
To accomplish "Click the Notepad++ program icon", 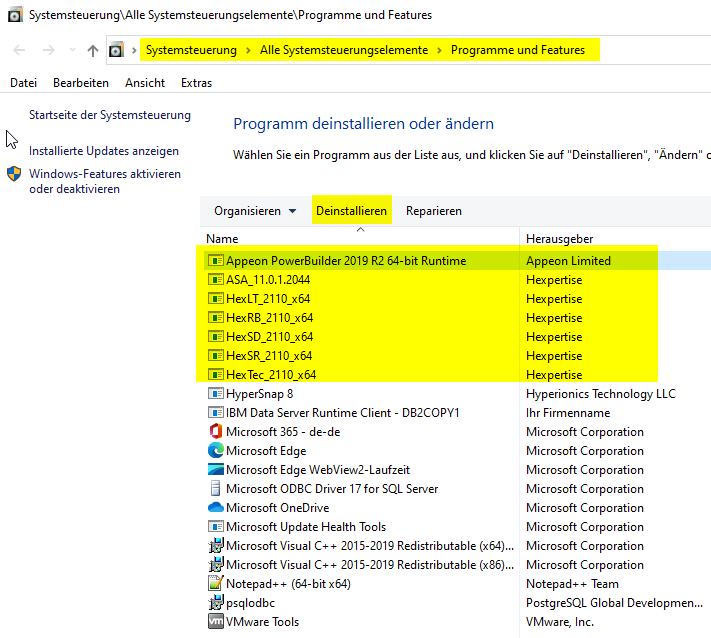I will 215,584.
